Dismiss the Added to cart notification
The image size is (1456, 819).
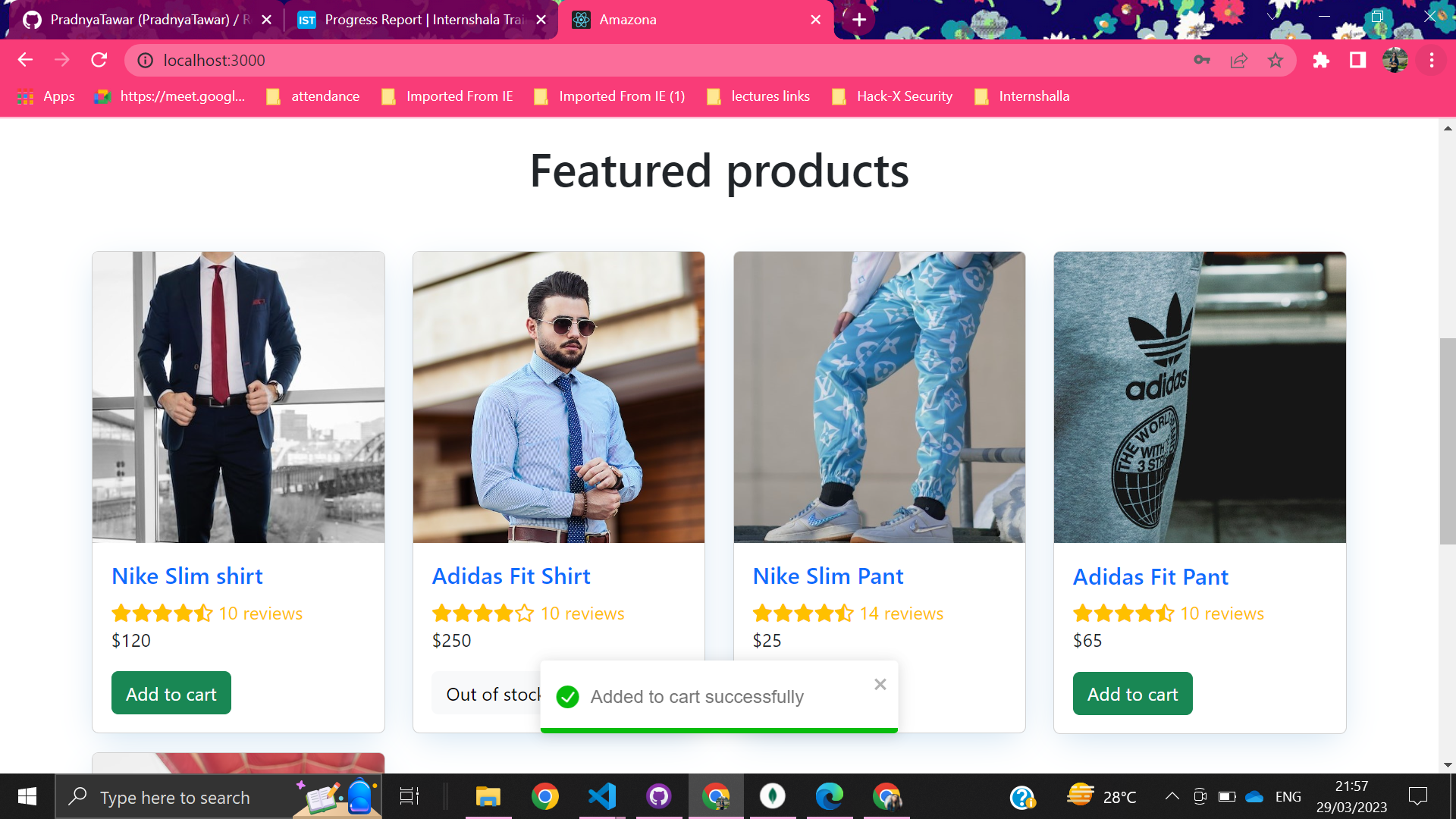tap(880, 684)
